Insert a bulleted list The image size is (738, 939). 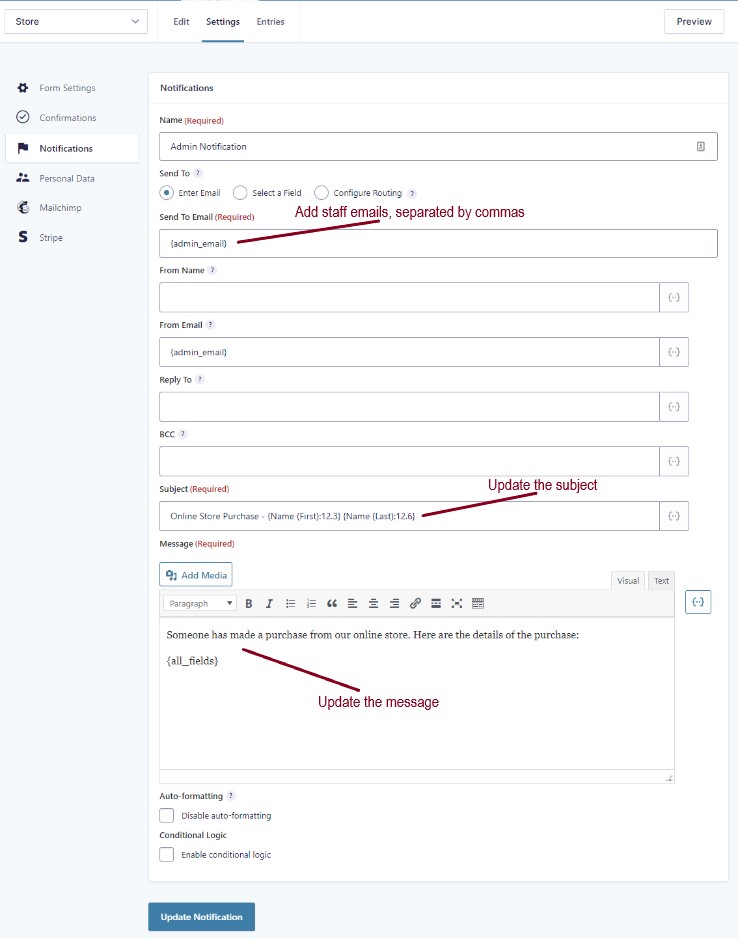(x=291, y=603)
